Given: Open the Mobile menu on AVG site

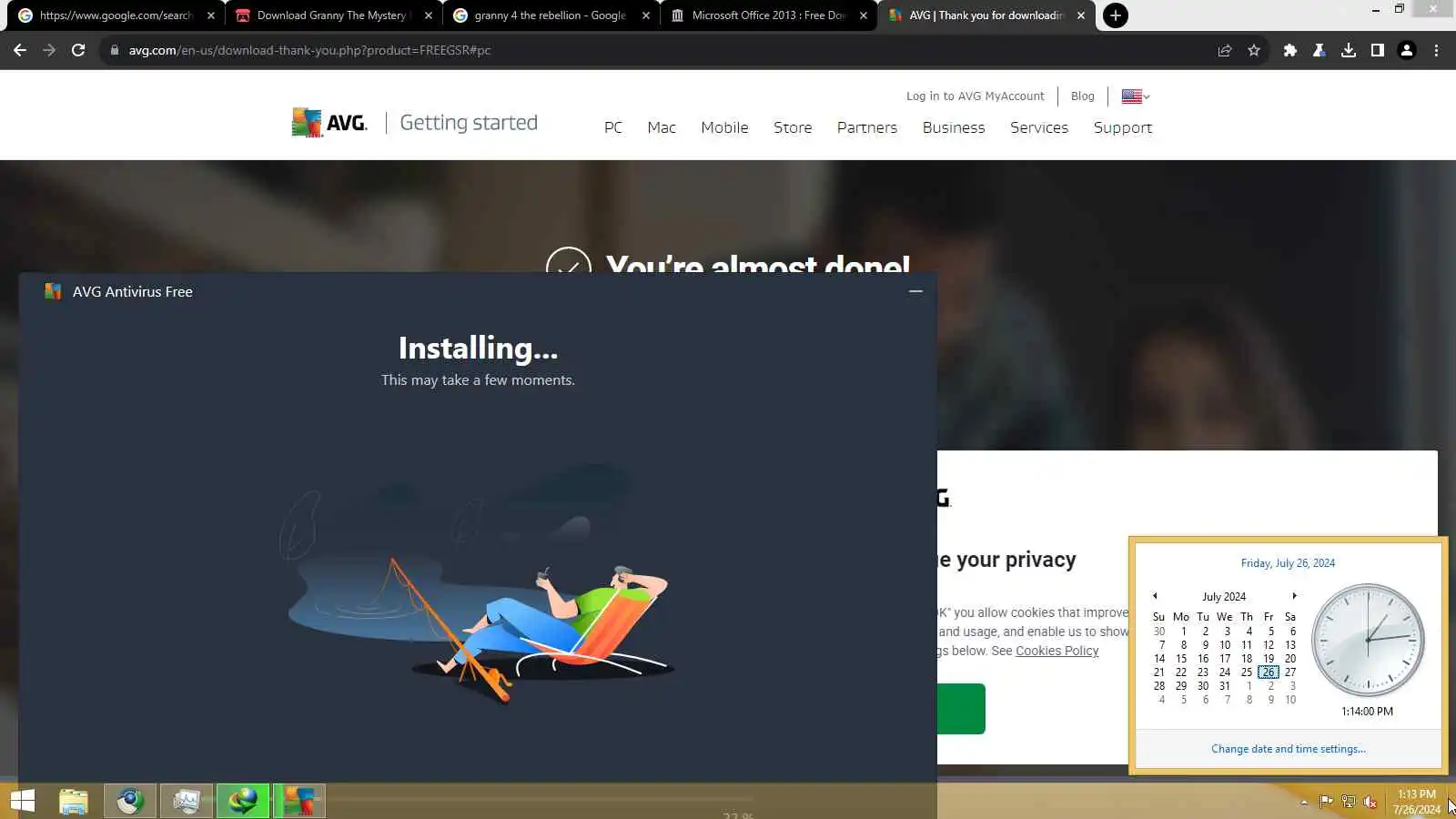Looking at the screenshot, I should (724, 127).
